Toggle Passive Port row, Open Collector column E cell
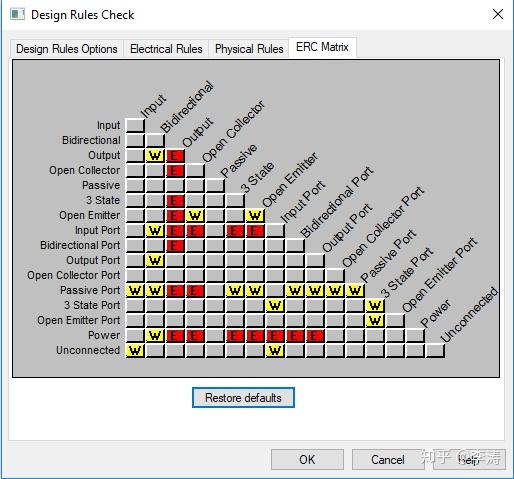Screen dimensions: 514x479 [195, 291]
